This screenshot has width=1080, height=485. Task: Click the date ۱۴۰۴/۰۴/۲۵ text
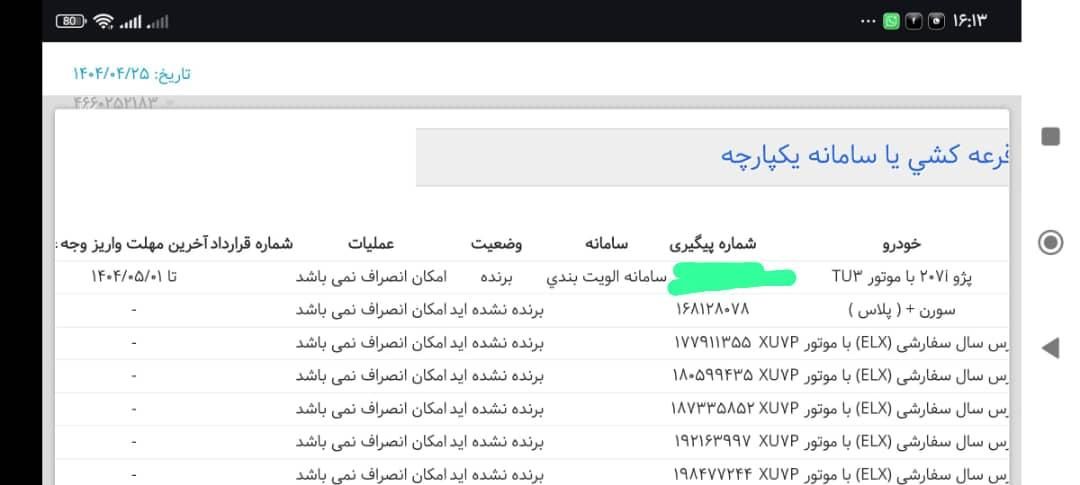pos(112,74)
